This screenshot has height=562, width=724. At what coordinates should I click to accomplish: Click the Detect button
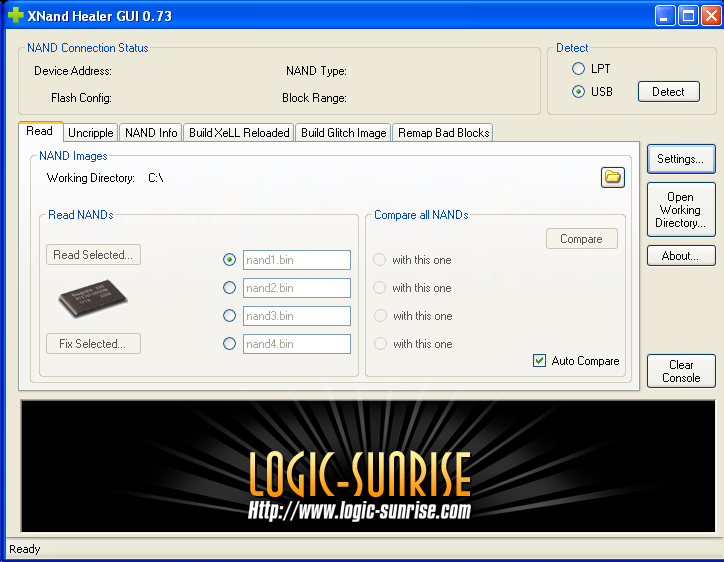[669, 91]
